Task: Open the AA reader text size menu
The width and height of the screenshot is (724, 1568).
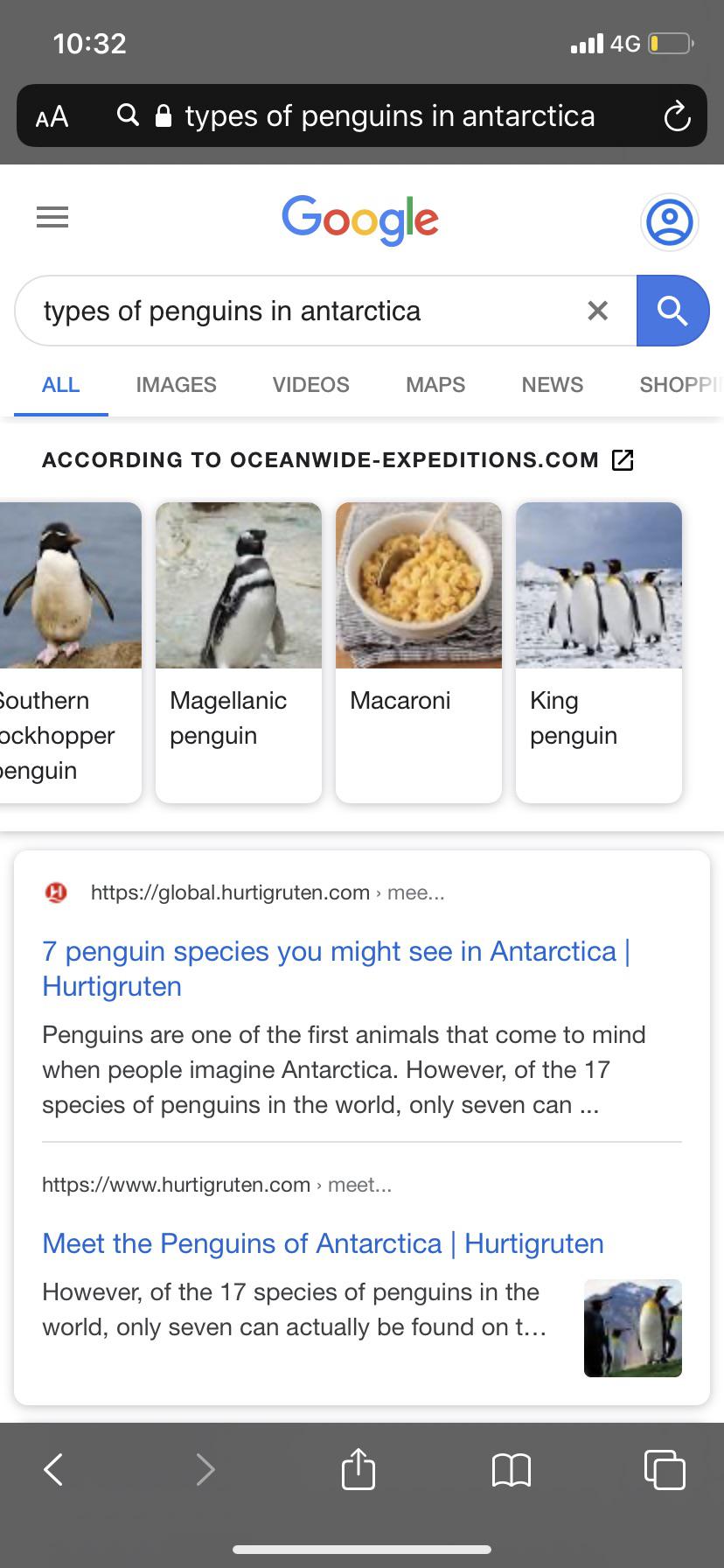Action: (52, 116)
